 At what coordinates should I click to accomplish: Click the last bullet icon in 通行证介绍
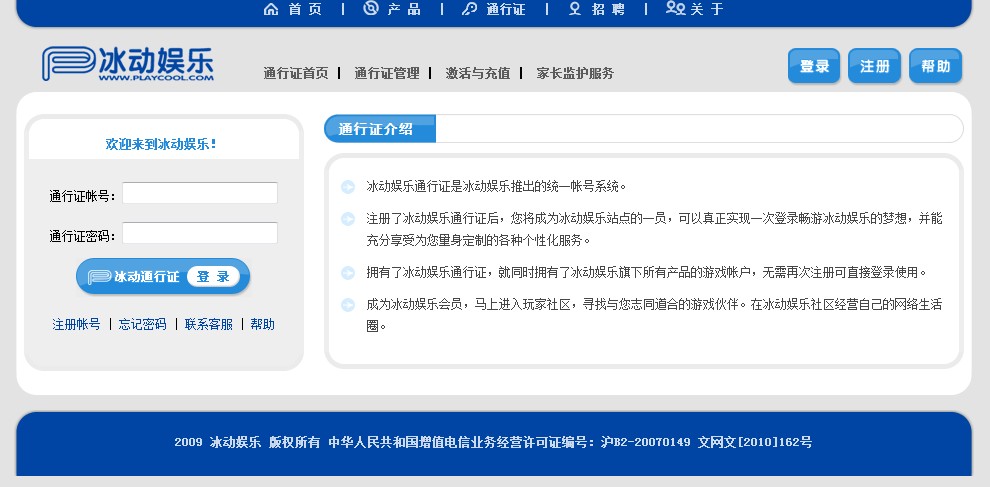coord(348,304)
